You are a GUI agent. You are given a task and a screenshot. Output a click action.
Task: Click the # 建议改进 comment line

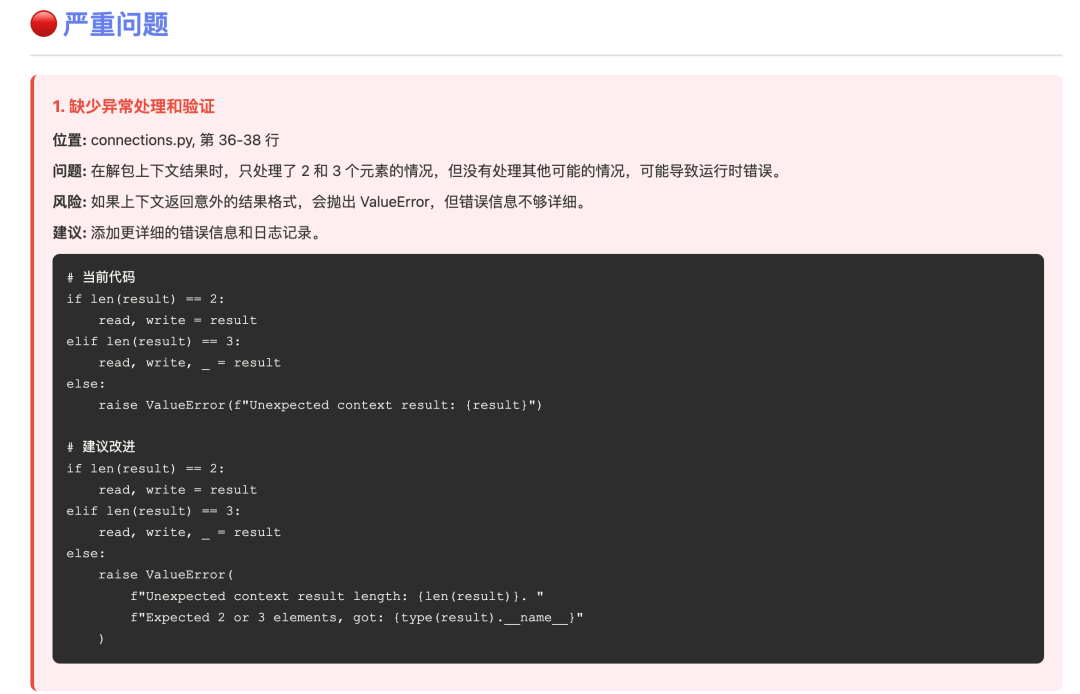(x=101, y=447)
